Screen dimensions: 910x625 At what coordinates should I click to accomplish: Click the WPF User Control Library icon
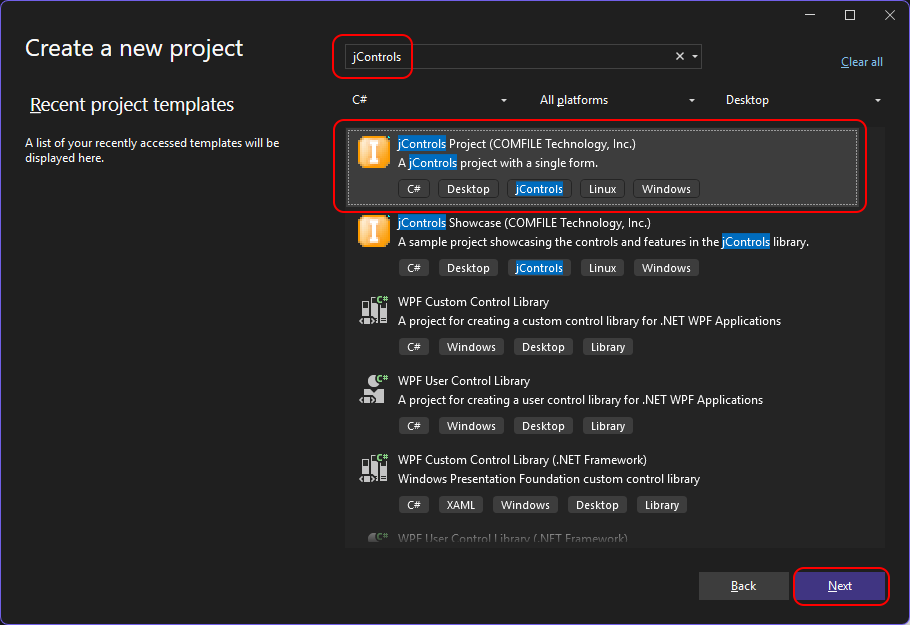tap(373, 389)
